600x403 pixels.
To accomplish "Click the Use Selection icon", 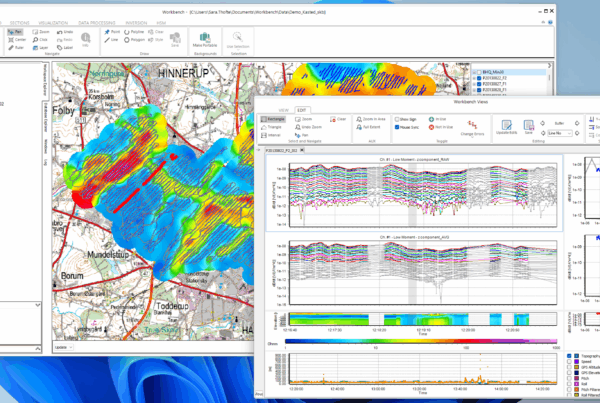I will pyautogui.click(x=238, y=38).
